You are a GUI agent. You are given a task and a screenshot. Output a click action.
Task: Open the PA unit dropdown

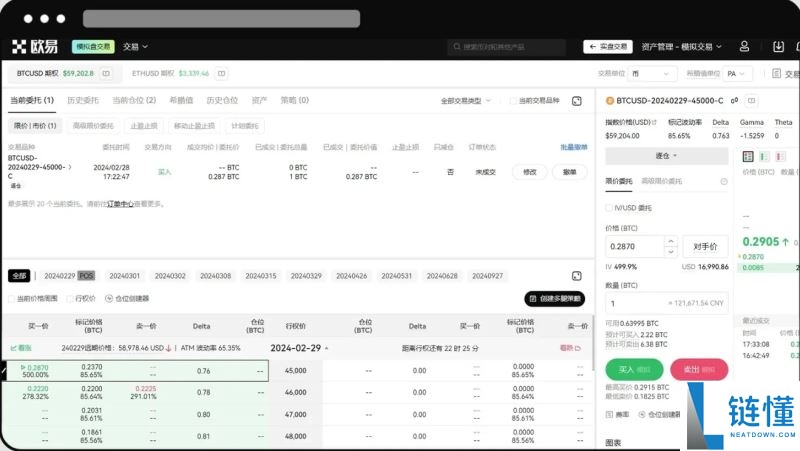point(737,73)
